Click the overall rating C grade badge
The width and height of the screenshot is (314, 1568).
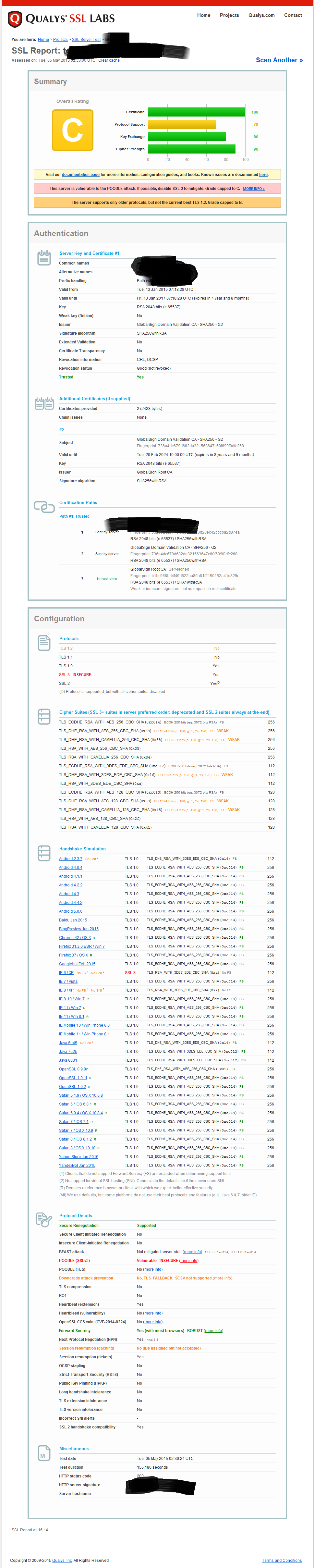pyautogui.click(x=72, y=130)
